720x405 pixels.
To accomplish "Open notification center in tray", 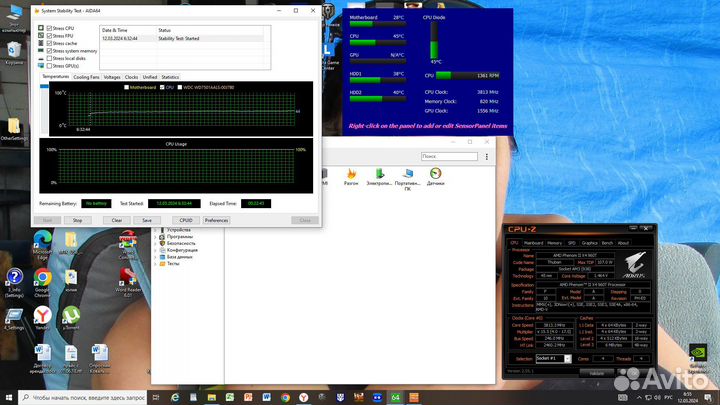I will (710, 397).
